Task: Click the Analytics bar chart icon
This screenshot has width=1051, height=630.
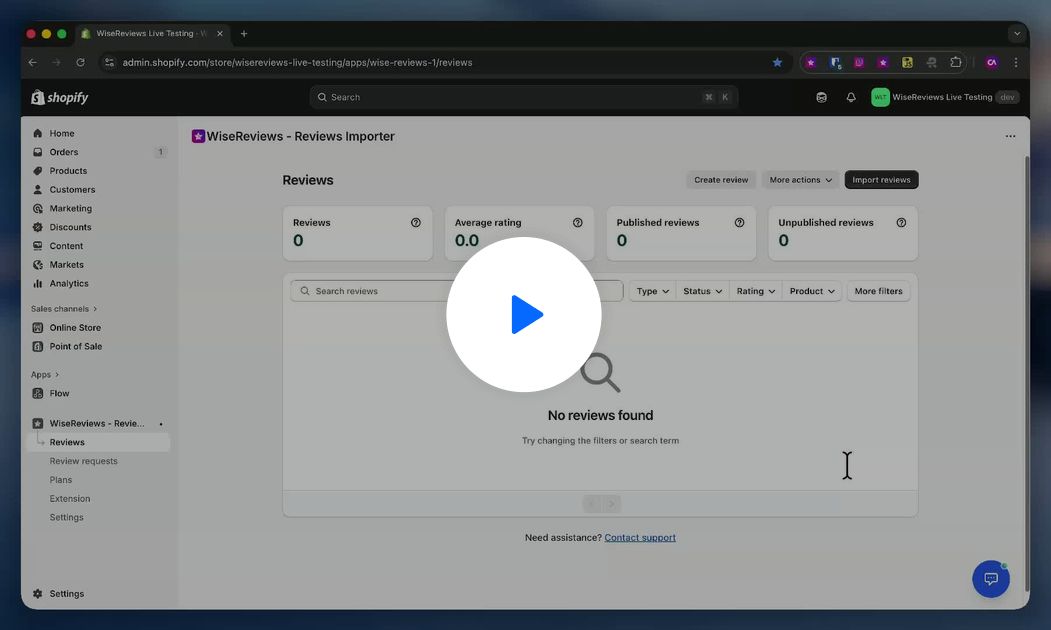Action: point(38,284)
